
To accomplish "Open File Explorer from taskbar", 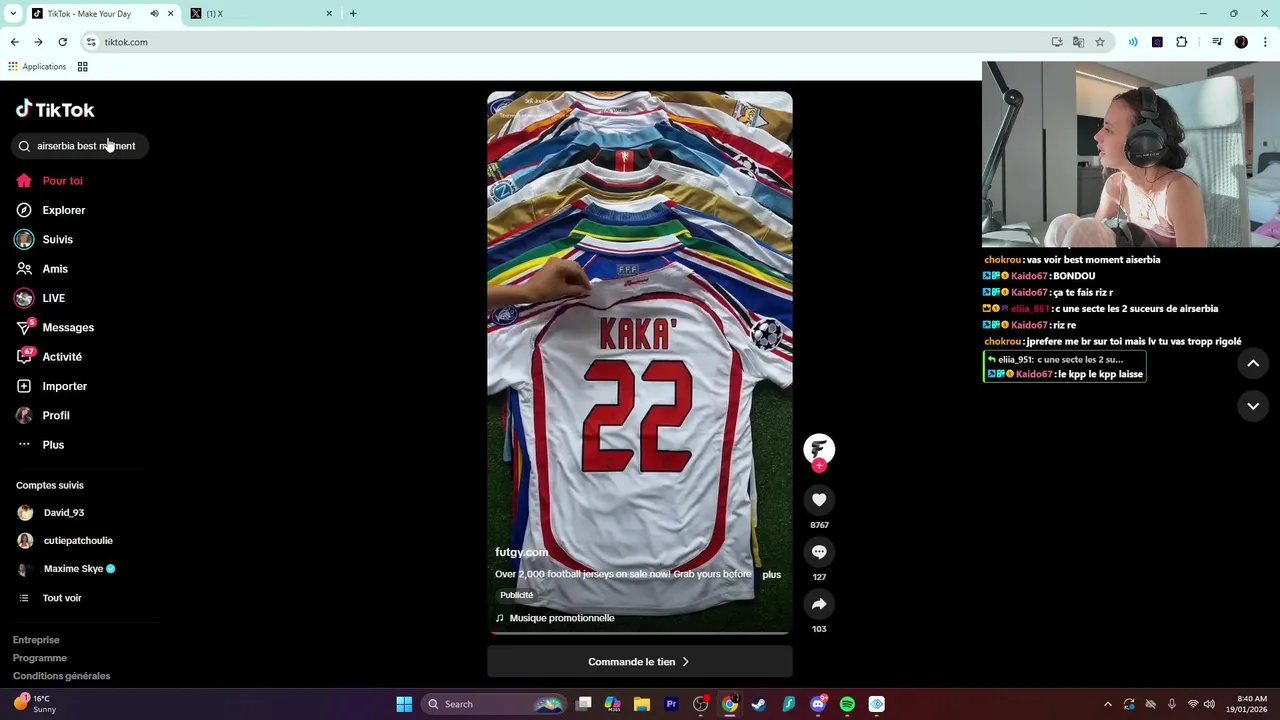I will (x=642, y=704).
